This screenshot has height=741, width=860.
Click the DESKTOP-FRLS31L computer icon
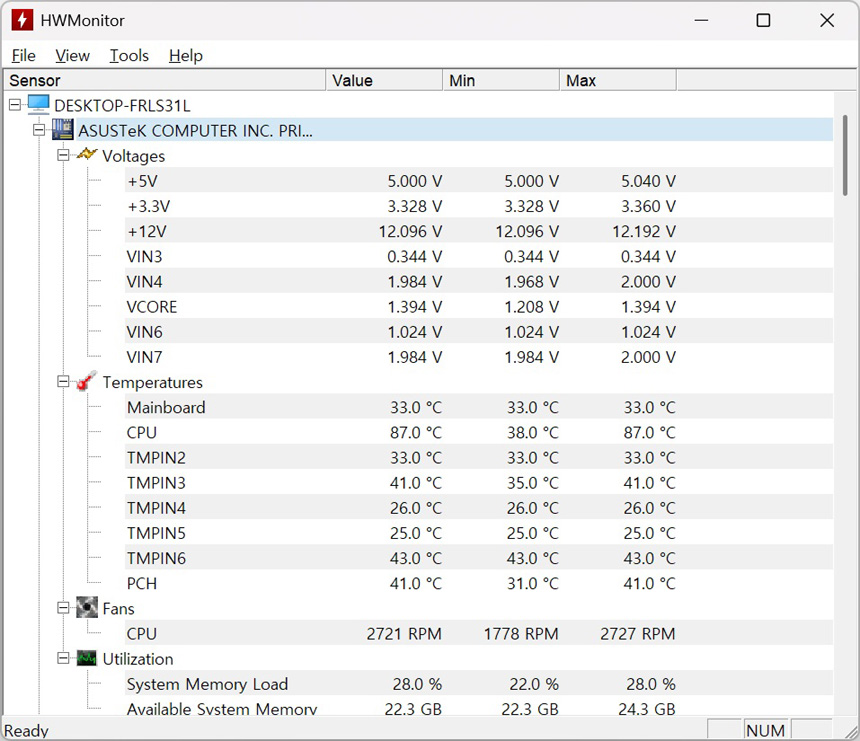pyautogui.click(x=38, y=105)
